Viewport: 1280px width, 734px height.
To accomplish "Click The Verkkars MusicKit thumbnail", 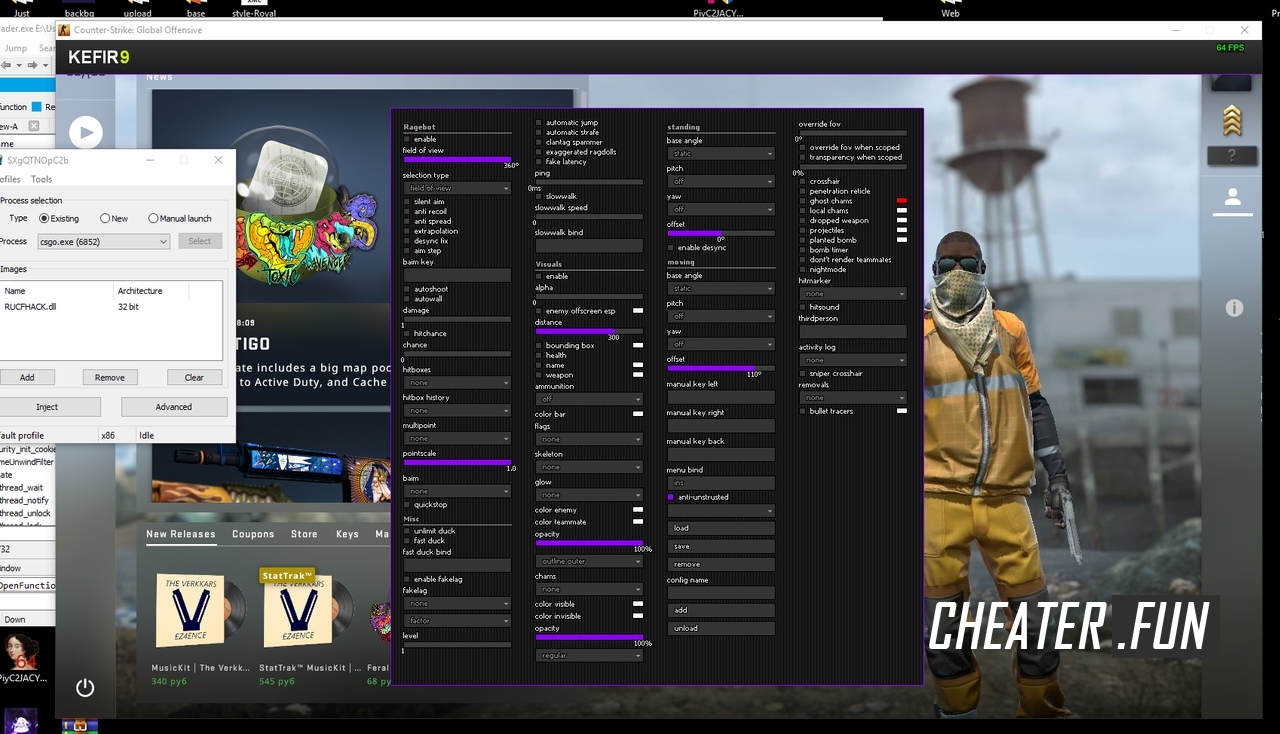I will click(202, 610).
